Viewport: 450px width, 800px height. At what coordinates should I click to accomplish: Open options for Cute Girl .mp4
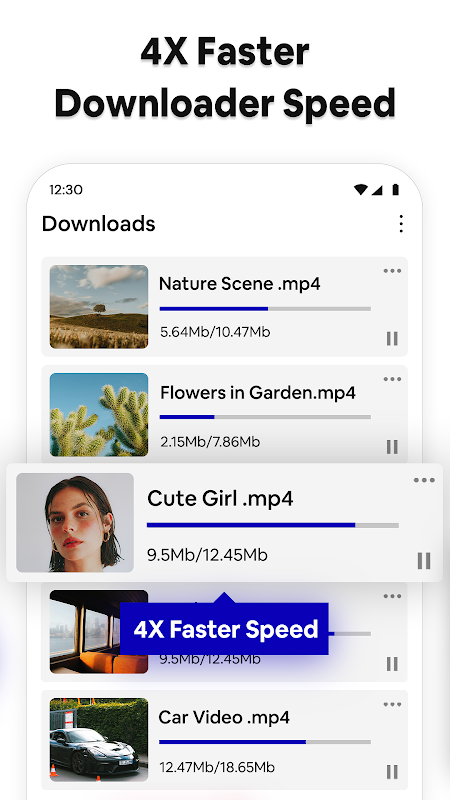[x=424, y=480]
